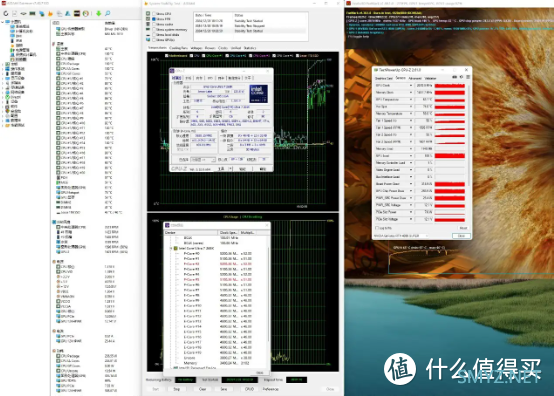The width and height of the screenshot is (554, 396).
Task: Click the Stop button in stability test
Action: [x=177, y=389]
